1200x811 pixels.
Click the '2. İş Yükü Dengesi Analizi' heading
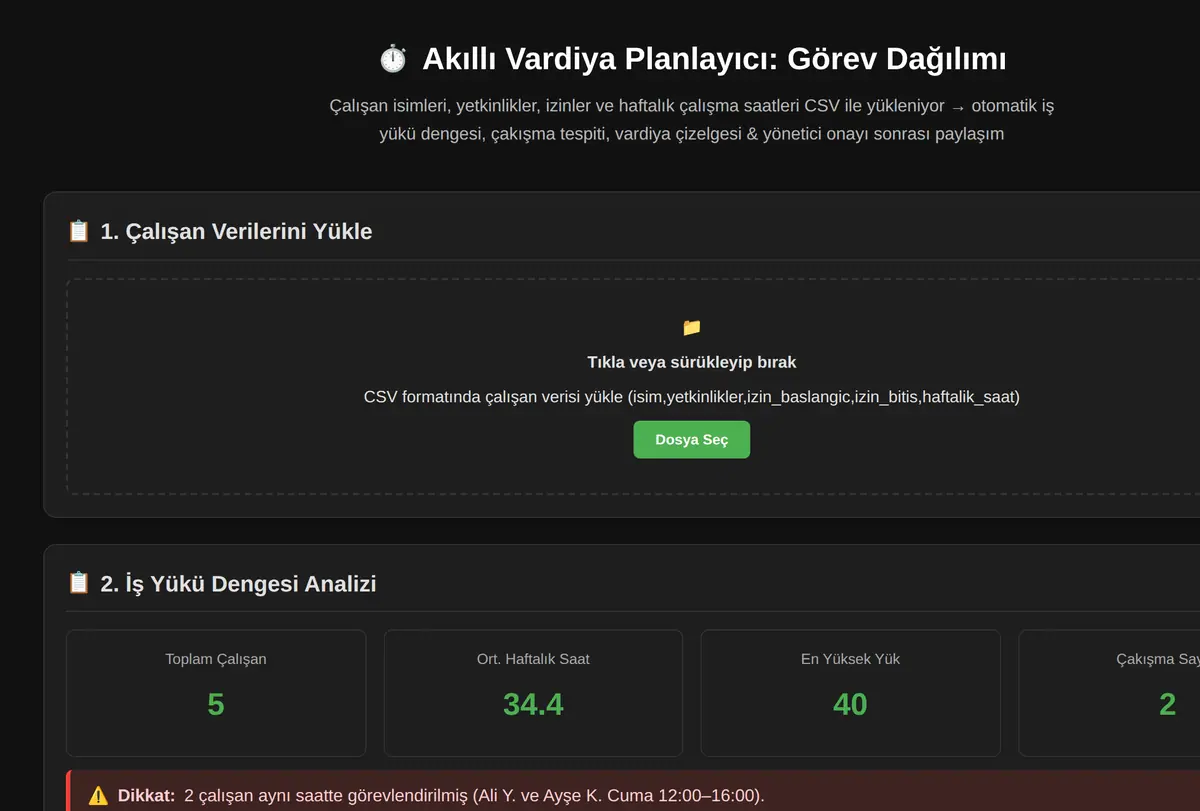pyautogui.click(x=238, y=584)
